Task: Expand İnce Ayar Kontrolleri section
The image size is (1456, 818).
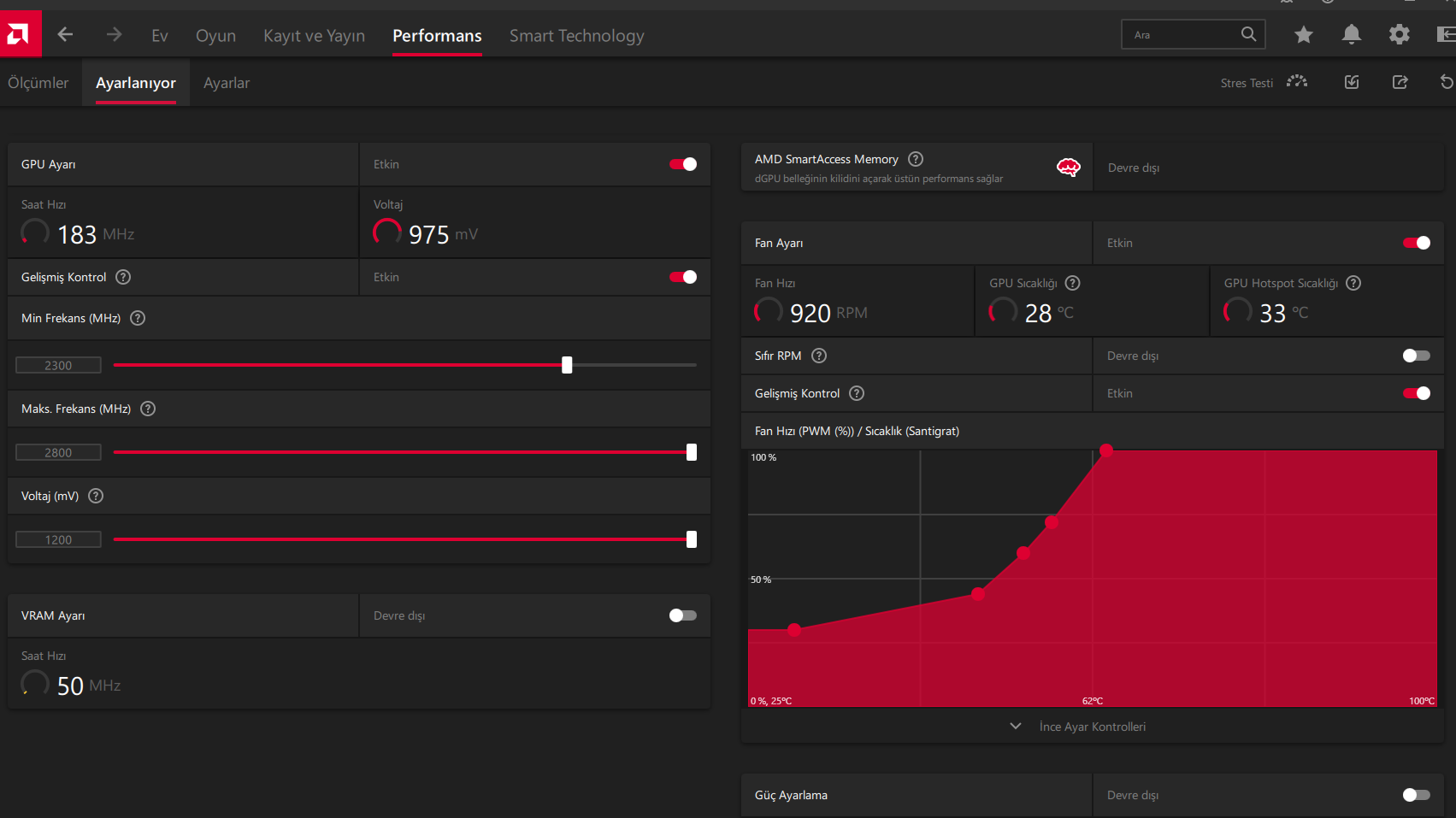Action: [x=1093, y=727]
